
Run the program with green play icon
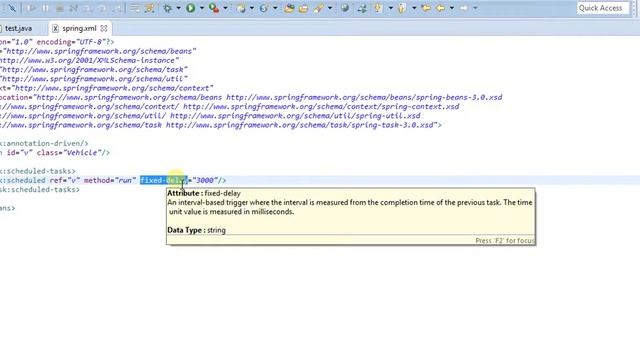point(191,8)
